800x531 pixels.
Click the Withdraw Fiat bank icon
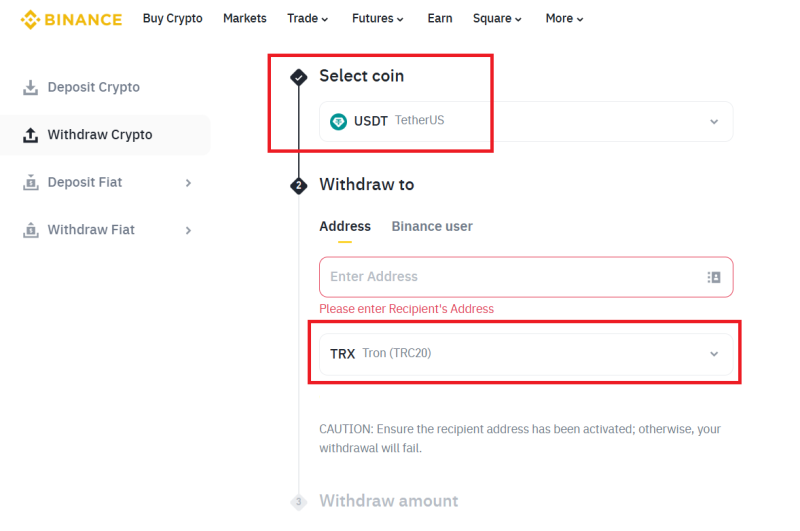pyautogui.click(x=31, y=230)
